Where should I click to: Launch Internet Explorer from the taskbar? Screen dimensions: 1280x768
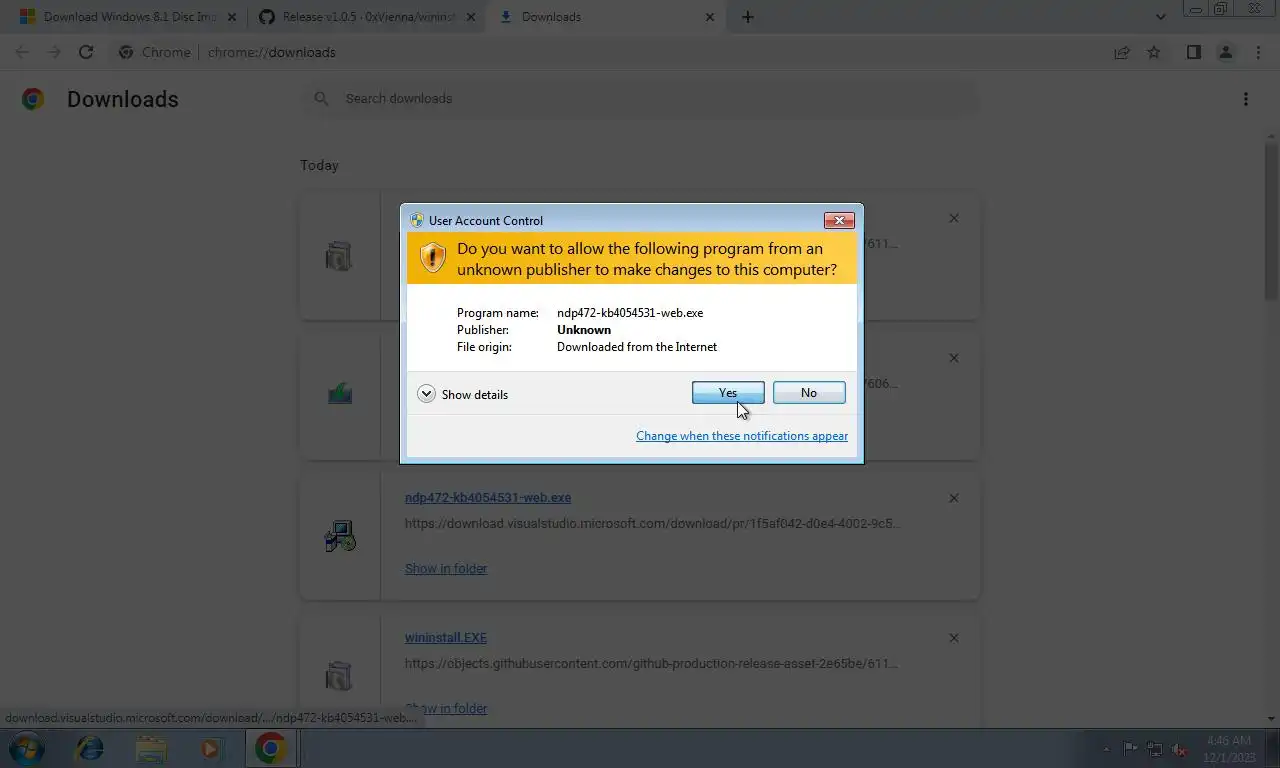90,748
